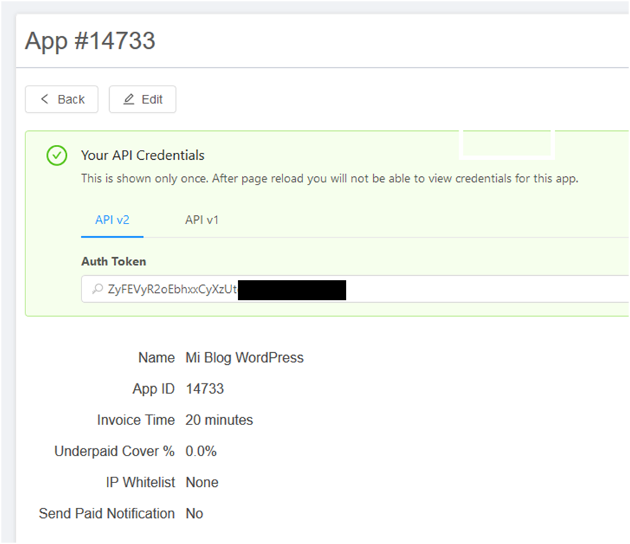Viewport: 630px width, 544px height.
Task: Select the API v2 tab
Action: coord(112,220)
